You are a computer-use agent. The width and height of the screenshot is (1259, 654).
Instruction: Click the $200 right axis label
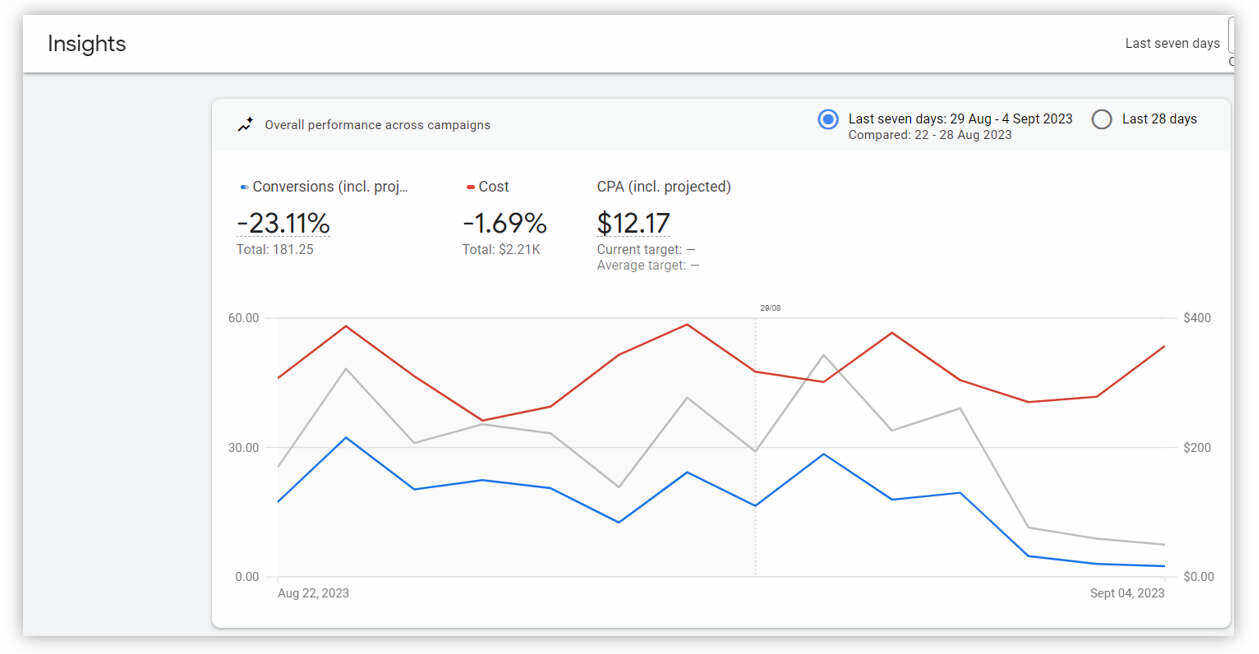click(x=1197, y=447)
